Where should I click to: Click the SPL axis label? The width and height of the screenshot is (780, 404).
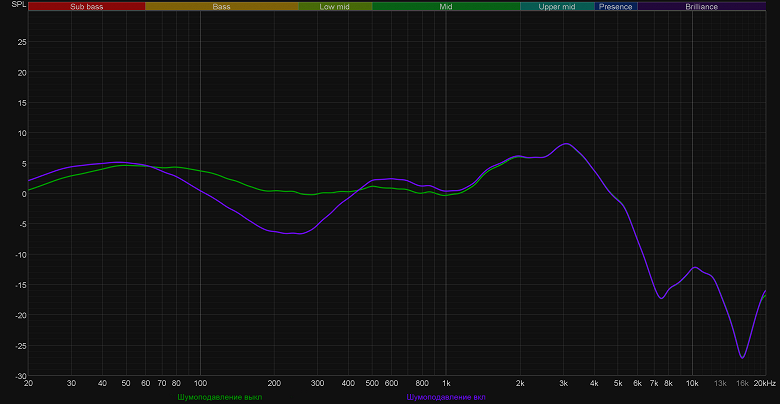[x=18, y=4]
